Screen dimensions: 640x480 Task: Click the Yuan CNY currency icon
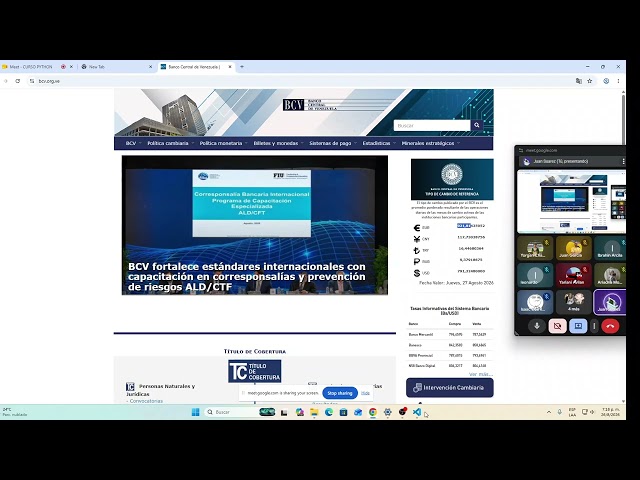[x=417, y=239]
